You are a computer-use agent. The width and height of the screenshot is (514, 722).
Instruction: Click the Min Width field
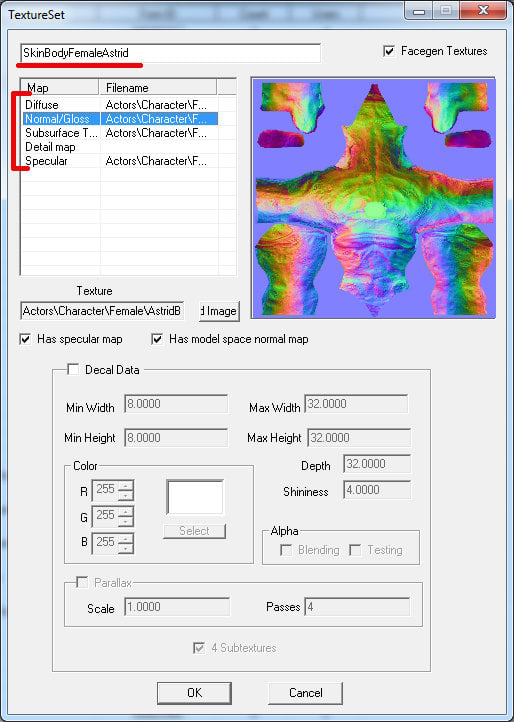[176, 404]
